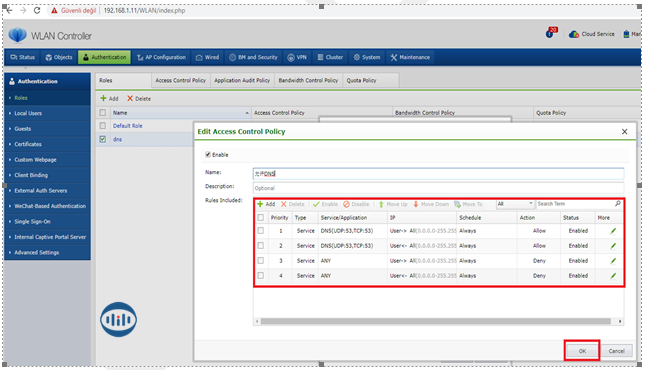Click the Description optional input field
Image resolution: width=646 pixels, height=370 pixels.
click(x=438, y=188)
